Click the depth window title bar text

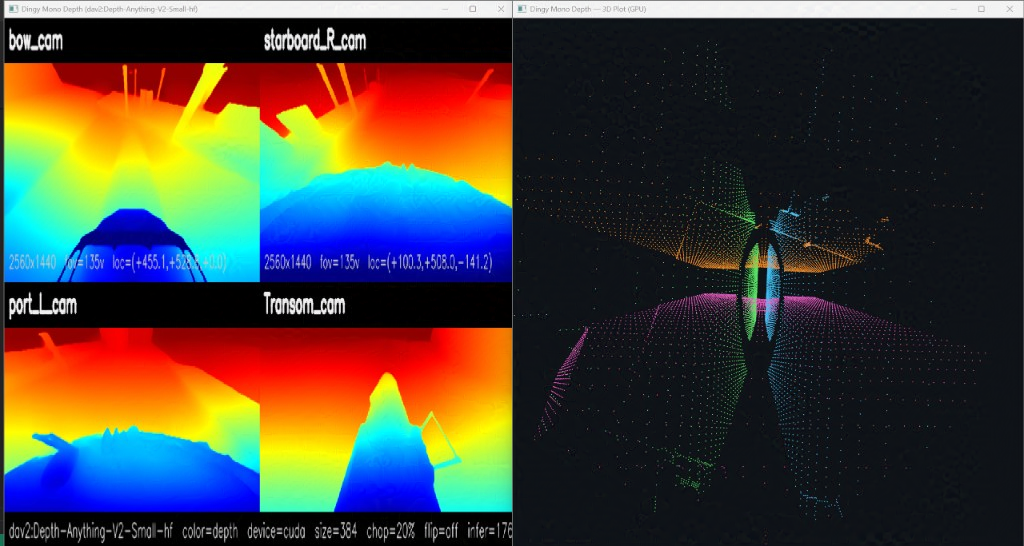[x=108, y=9]
